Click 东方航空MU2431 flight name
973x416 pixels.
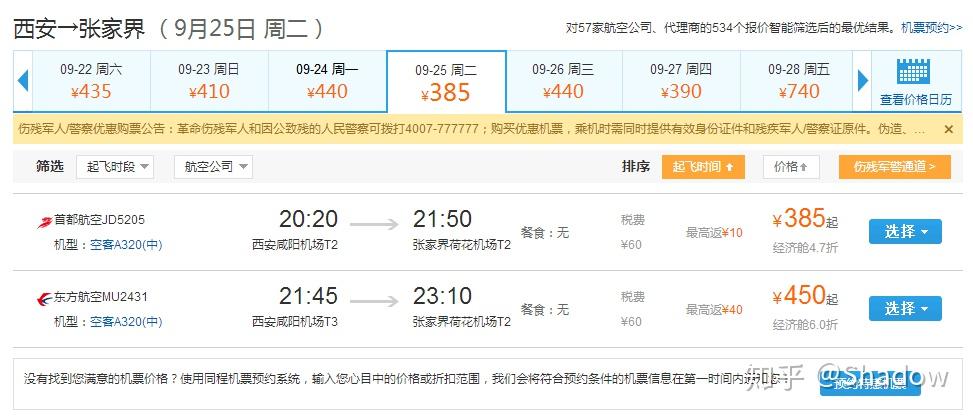click(101, 297)
